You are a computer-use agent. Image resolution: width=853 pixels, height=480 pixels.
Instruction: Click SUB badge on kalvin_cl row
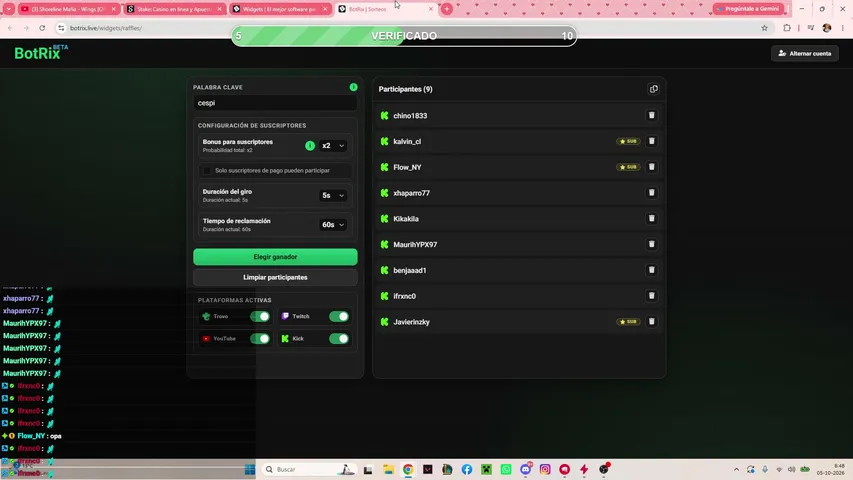pos(628,141)
